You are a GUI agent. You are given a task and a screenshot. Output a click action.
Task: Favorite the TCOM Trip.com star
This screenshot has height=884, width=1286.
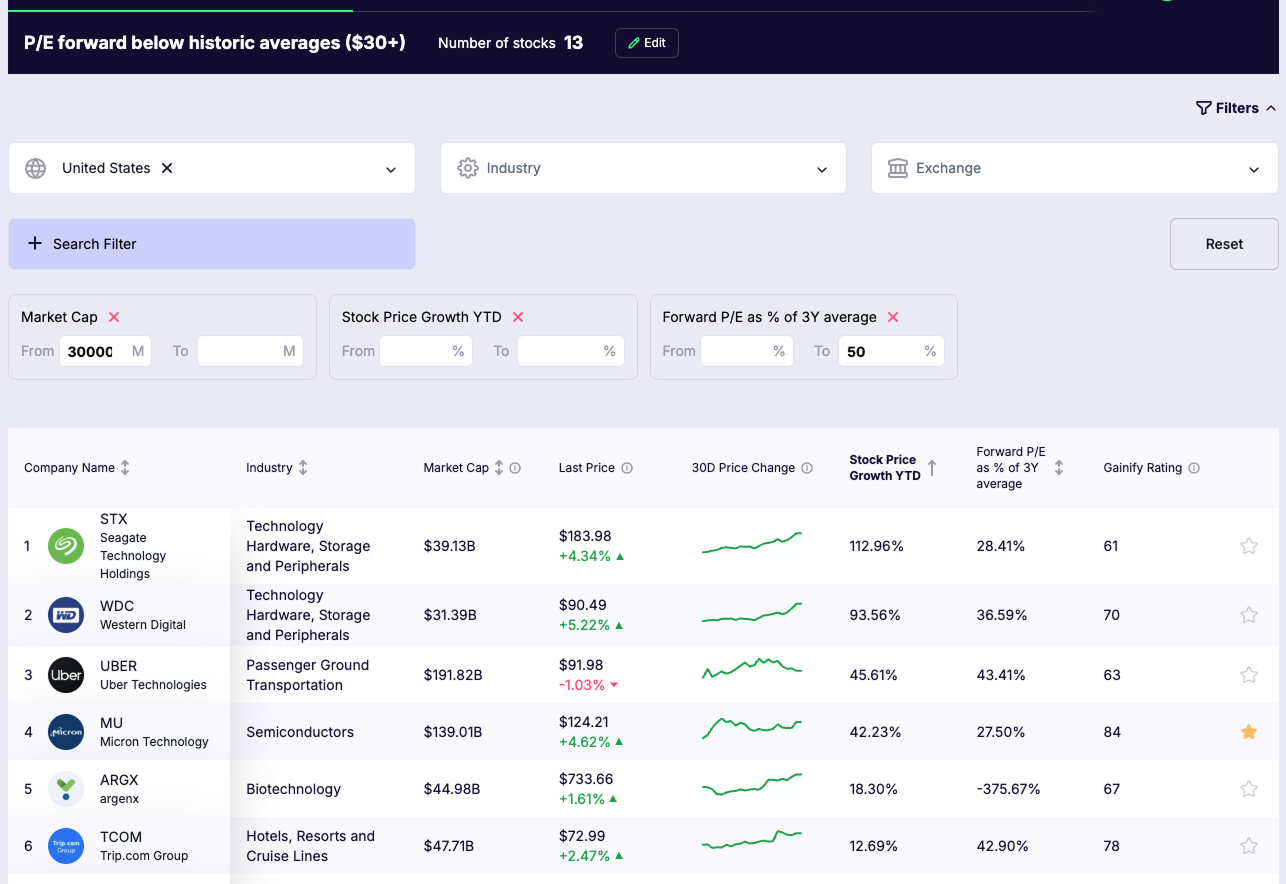click(1249, 846)
